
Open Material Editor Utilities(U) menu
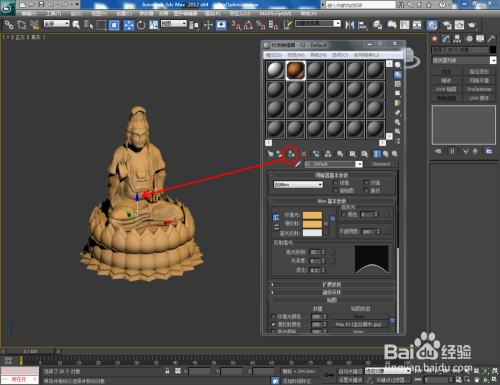pyautogui.click(x=366, y=55)
